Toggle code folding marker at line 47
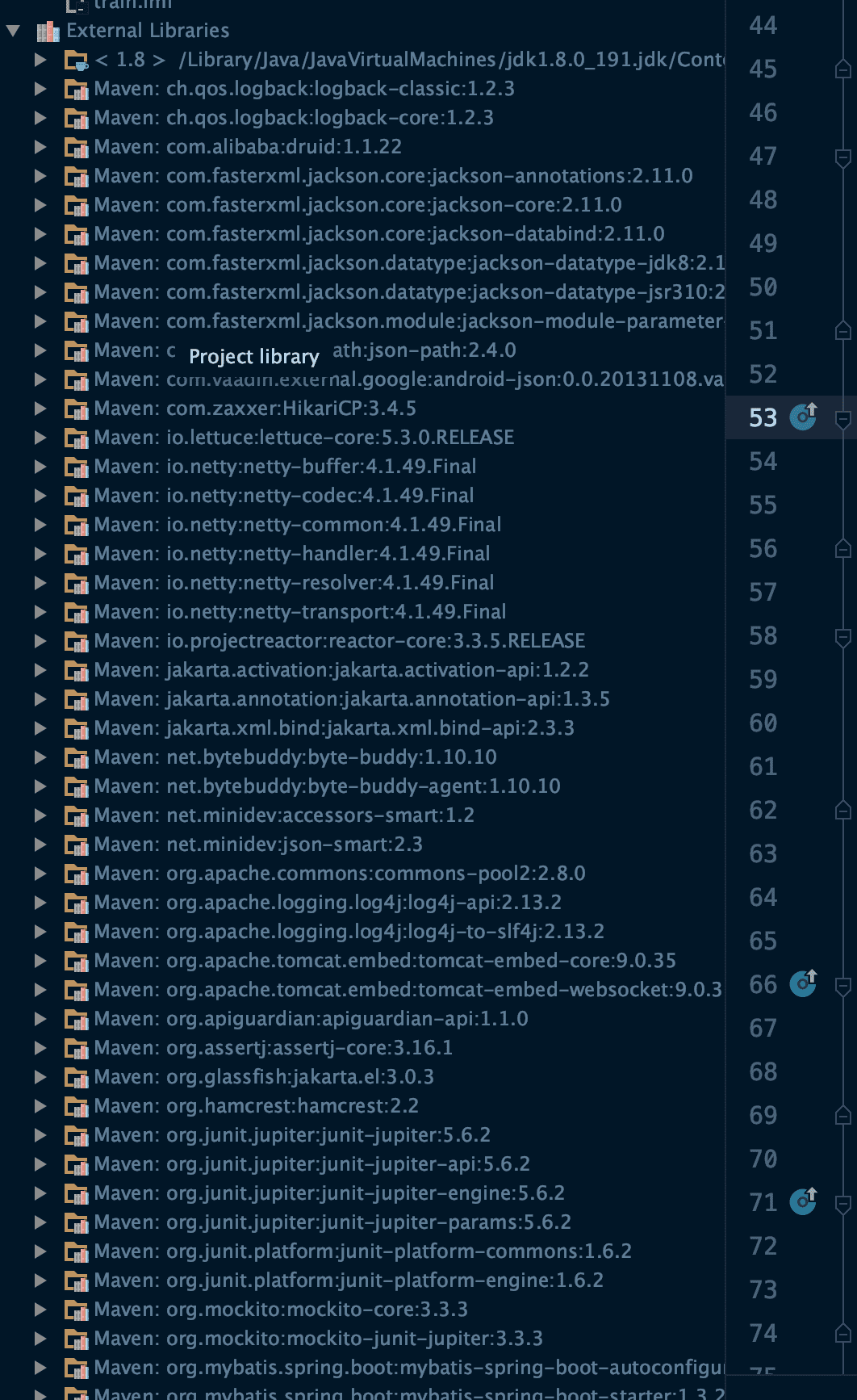 click(842, 157)
